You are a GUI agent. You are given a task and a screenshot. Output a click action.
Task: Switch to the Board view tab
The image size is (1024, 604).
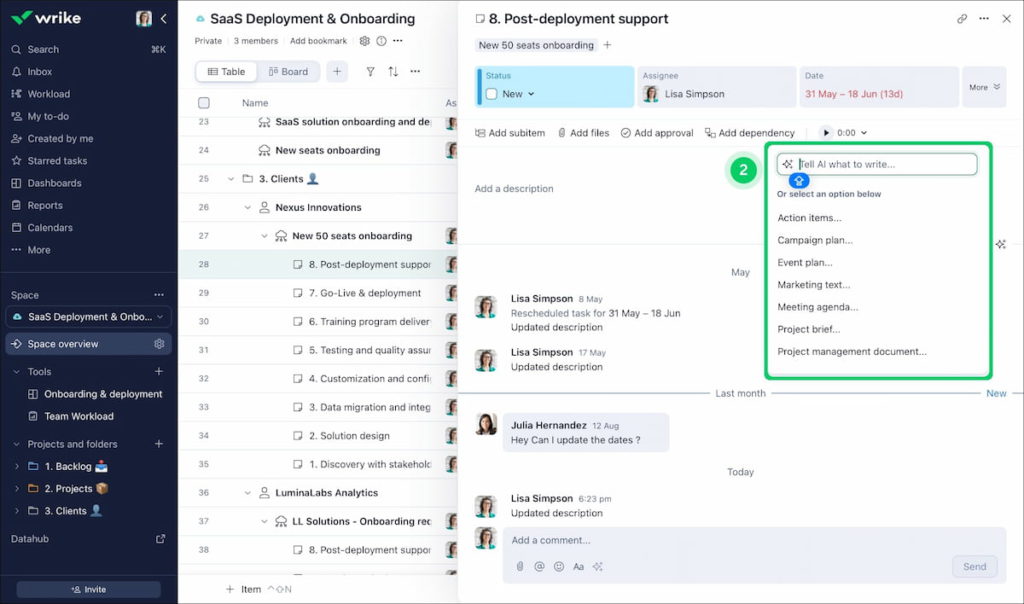290,71
